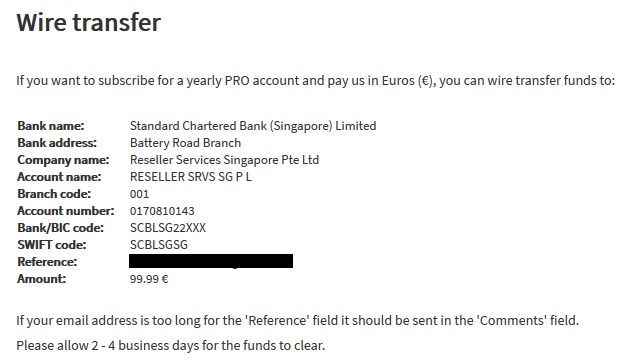This screenshot has width=624, height=361.
Task: Click the Bank/BIC code label
Action: pyautogui.click(x=60, y=228)
